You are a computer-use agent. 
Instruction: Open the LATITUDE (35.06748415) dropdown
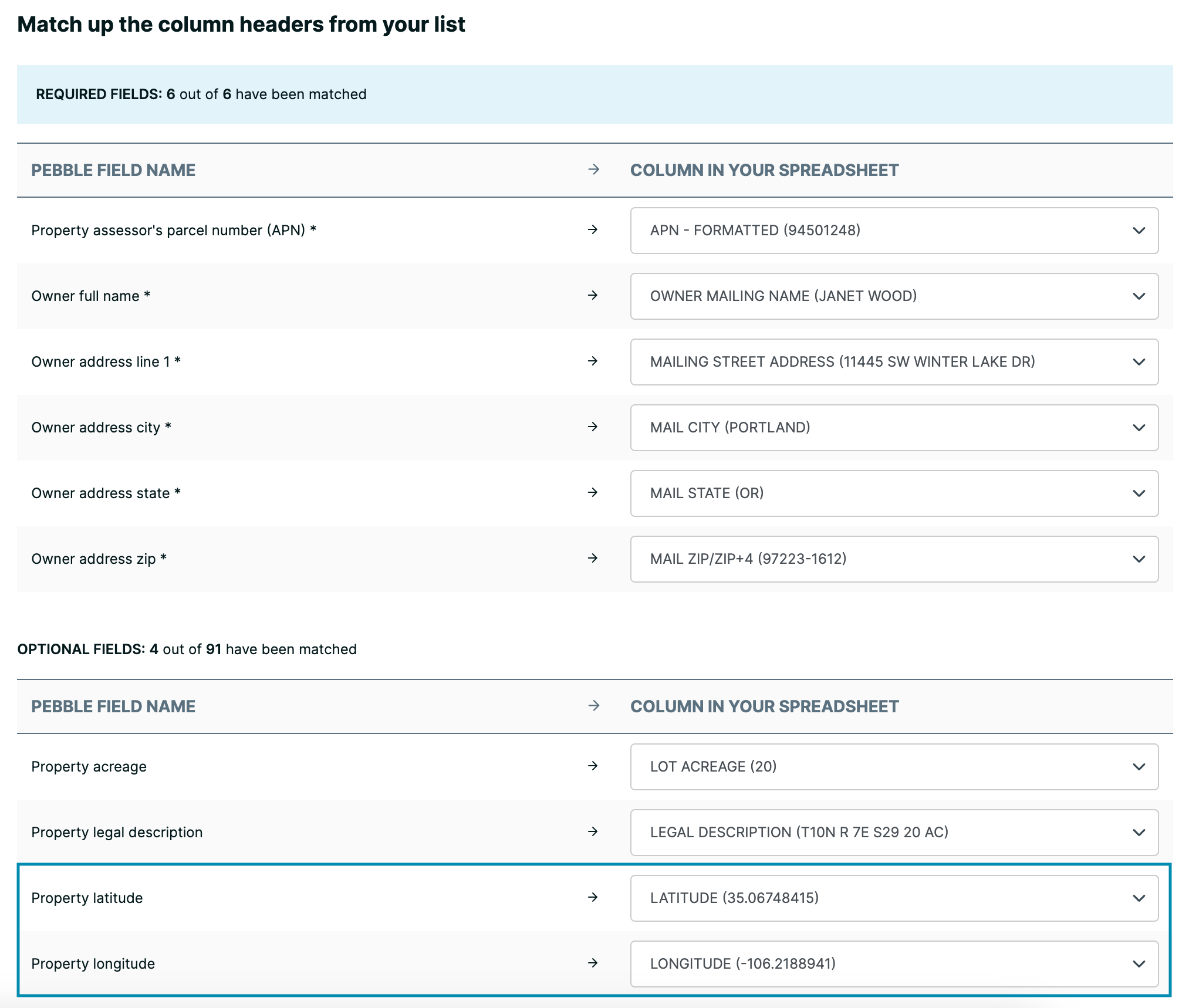[x=894, y=898]
